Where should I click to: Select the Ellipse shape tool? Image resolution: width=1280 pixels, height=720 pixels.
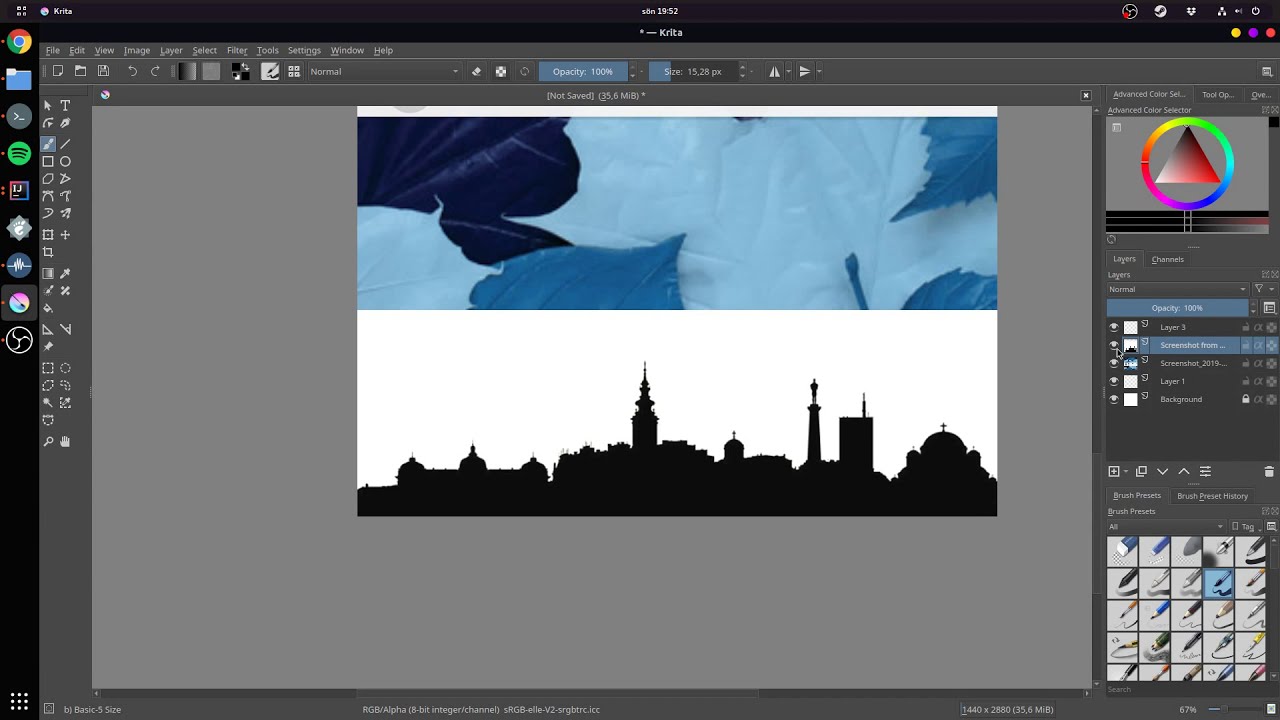[x=66, y=161]
